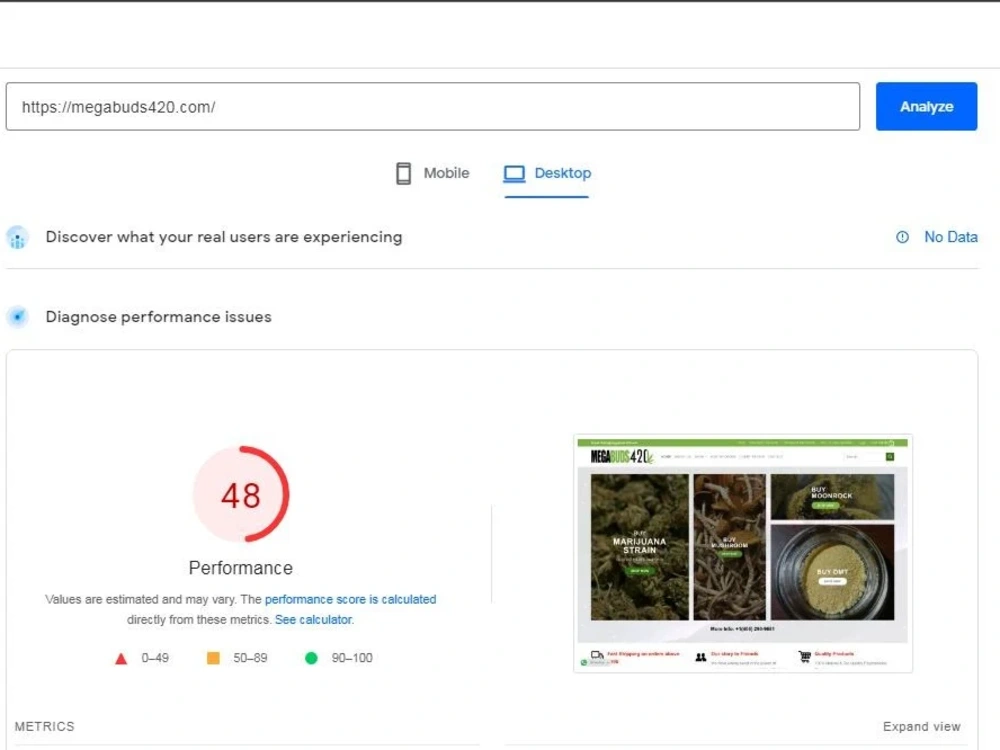
Task: Open the No Data link
Action: [950, 237]
